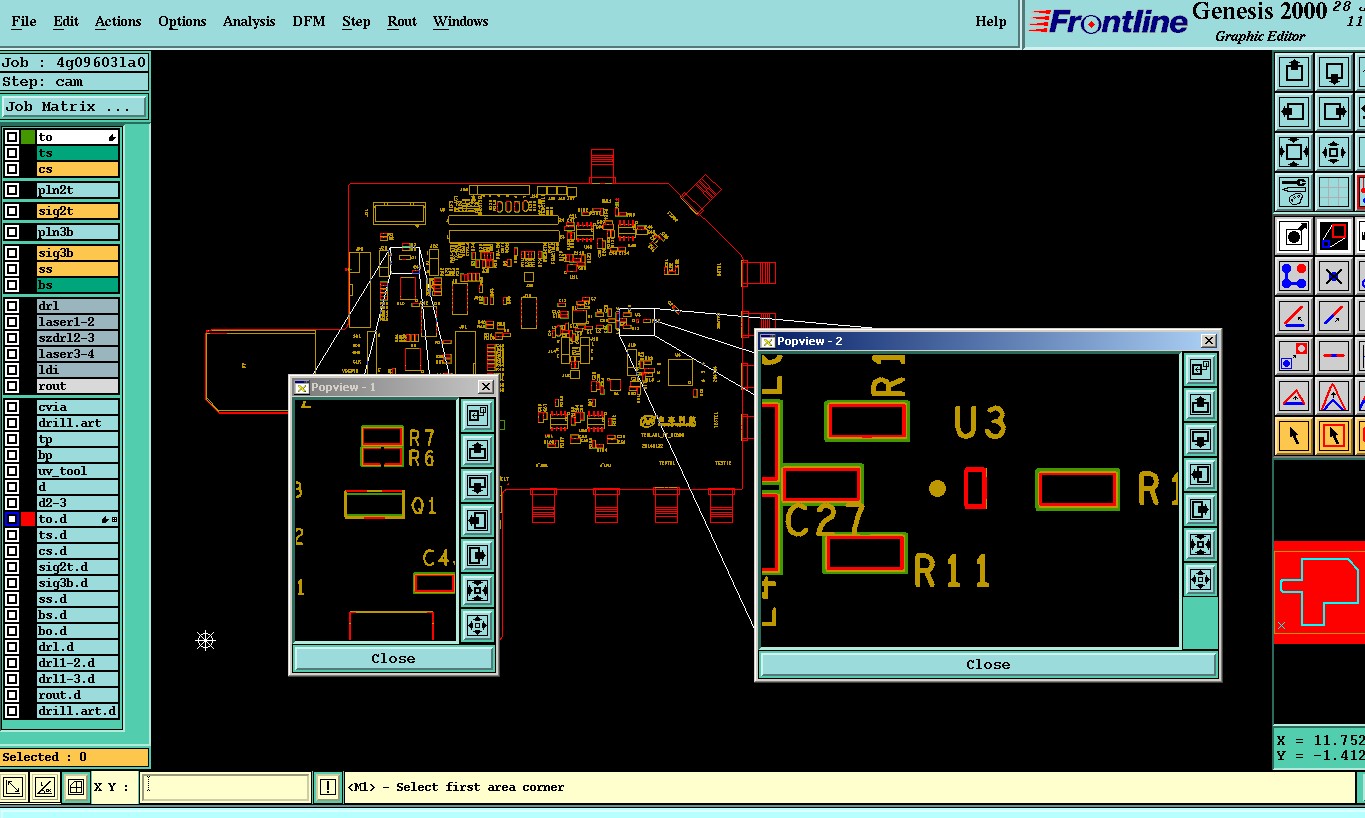
Task: Toggle checkbox for layer 'to'
Action: point(12,137)
